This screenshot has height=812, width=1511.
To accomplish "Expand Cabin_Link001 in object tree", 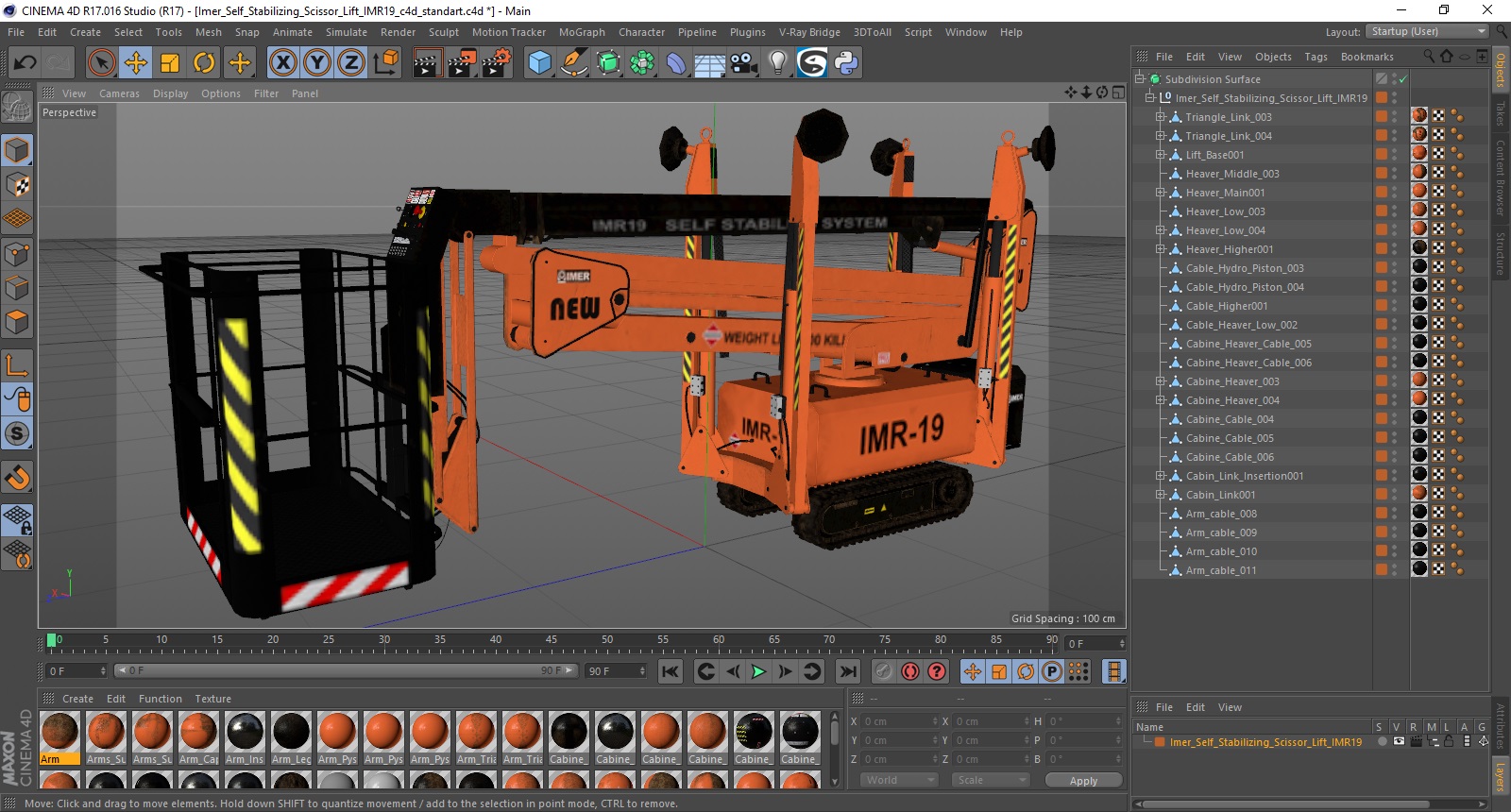I will 1161,495.
